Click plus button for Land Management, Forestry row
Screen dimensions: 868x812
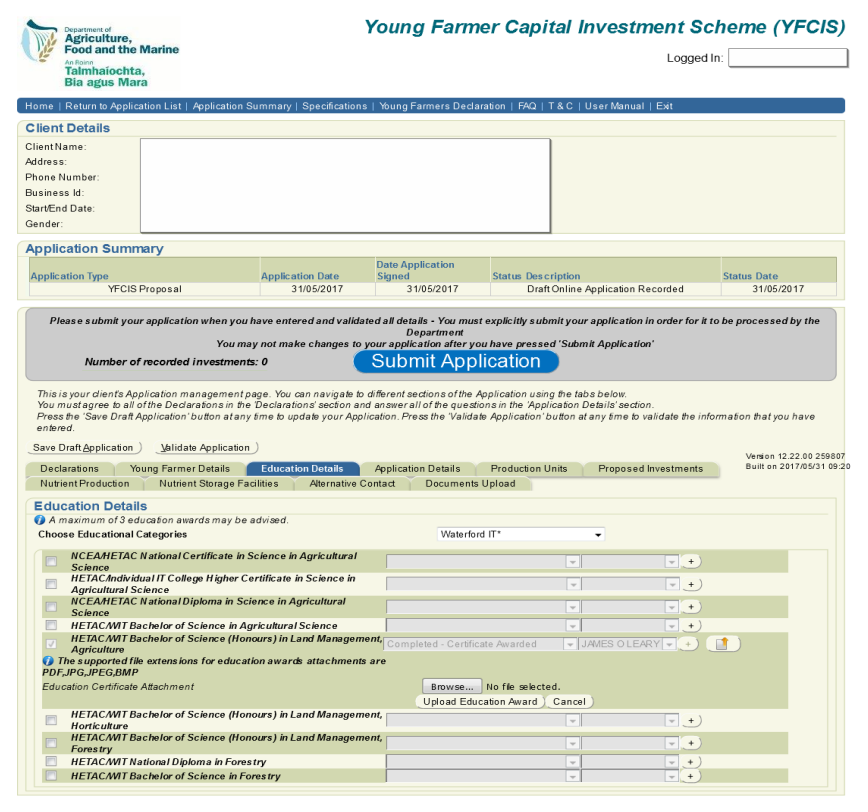coord(691,743)
